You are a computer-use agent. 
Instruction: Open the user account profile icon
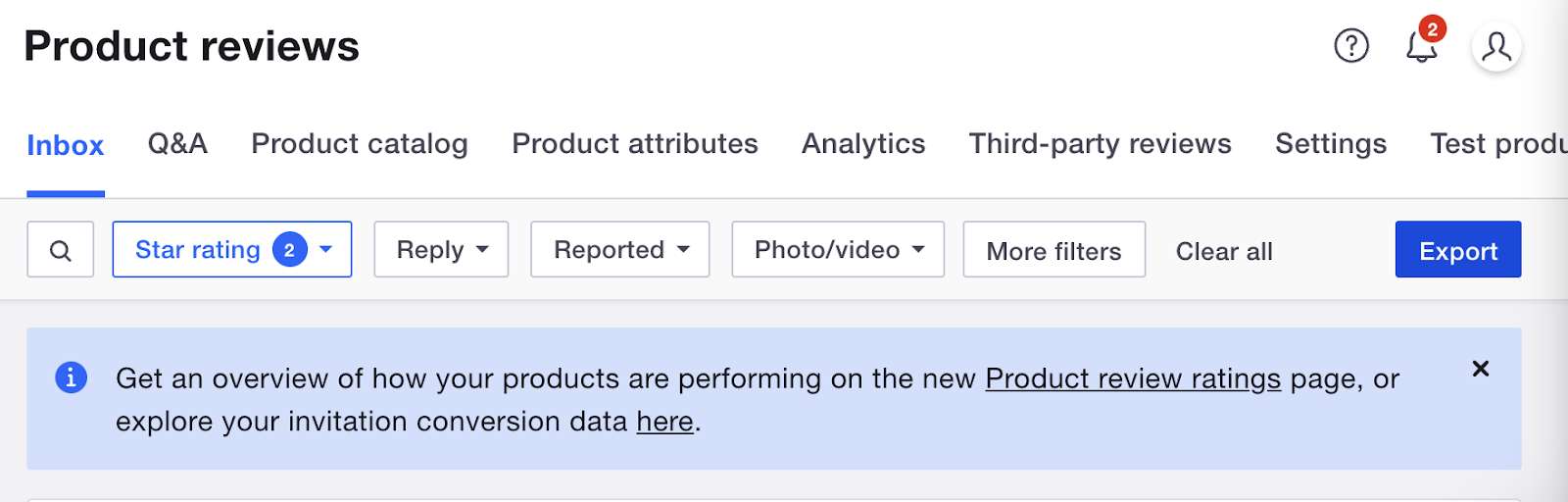click(x=1496, y=46)
